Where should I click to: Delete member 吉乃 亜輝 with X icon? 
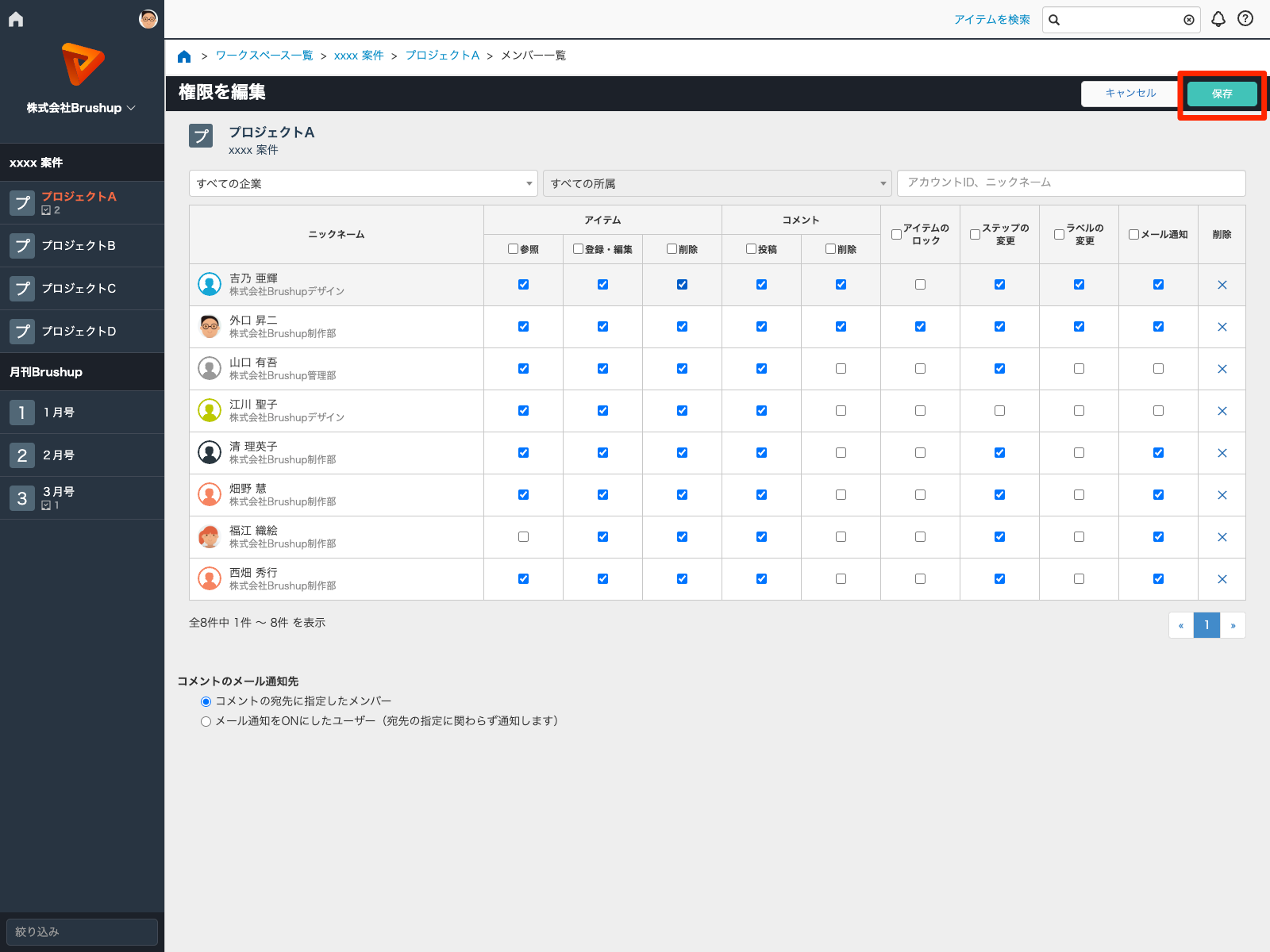tap(1222, 285)
